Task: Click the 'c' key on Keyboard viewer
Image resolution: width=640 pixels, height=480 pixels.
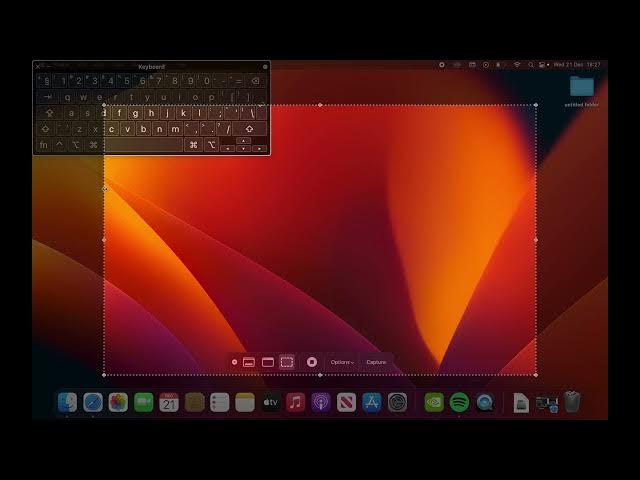Action: click(x=111, y=129)
